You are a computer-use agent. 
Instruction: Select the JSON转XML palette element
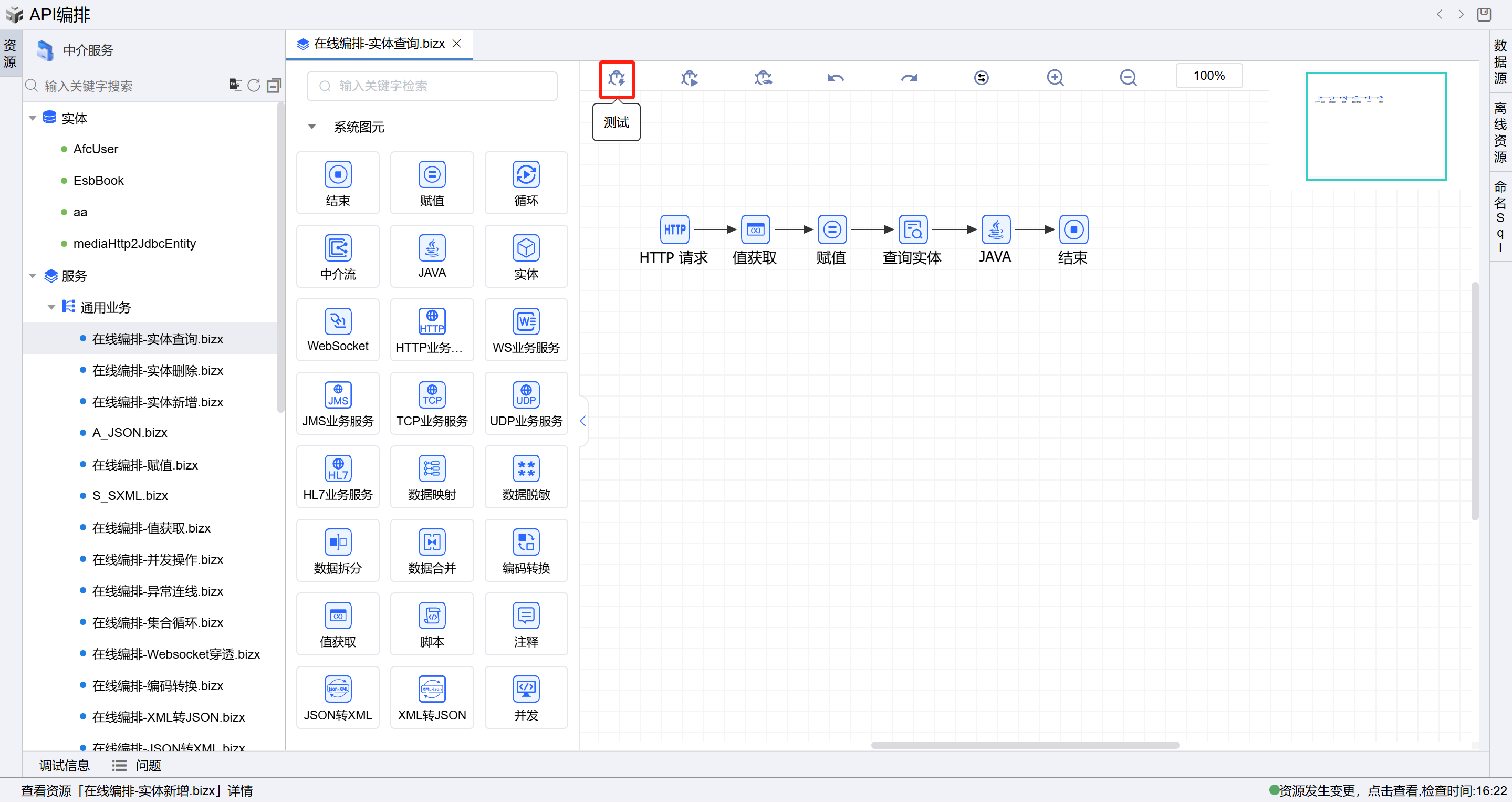pos(338,697)
